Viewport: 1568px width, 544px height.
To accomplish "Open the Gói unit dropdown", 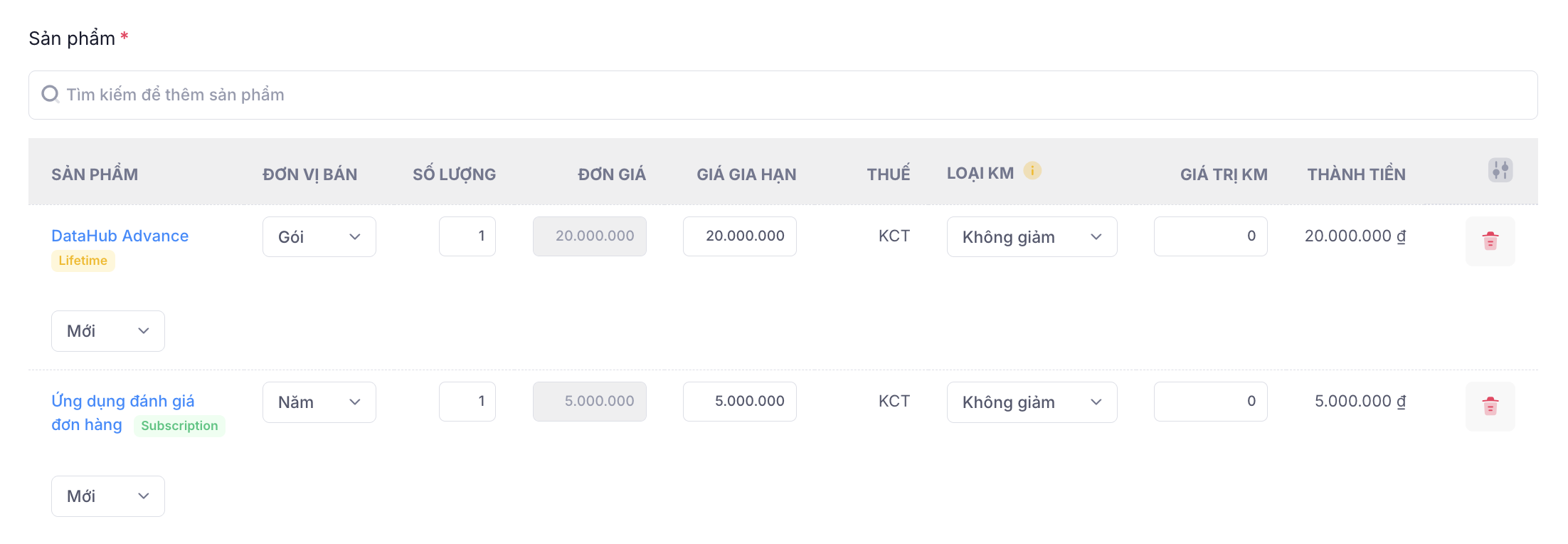I will pos(319,237).
